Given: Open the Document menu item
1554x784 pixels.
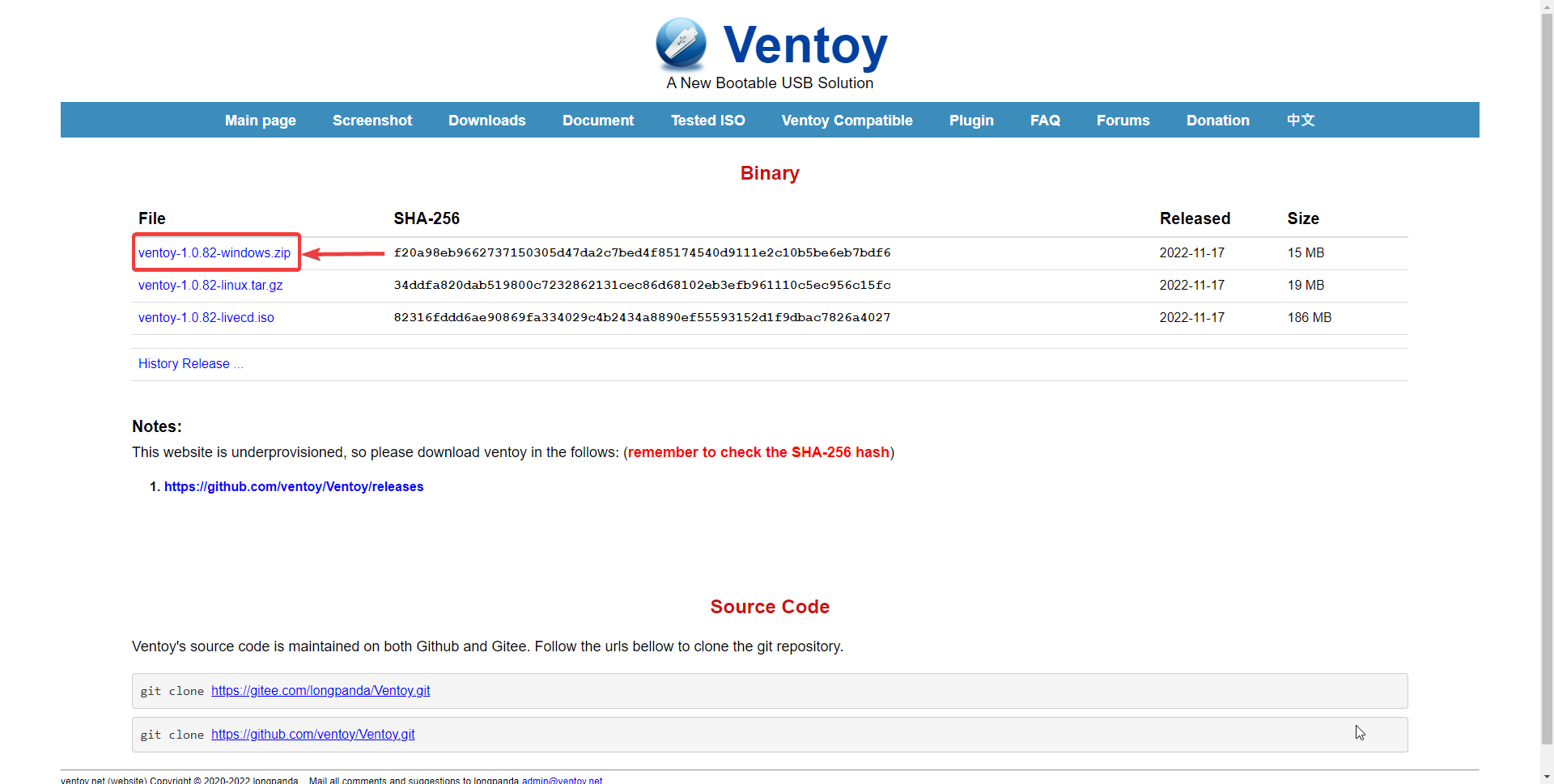Looking at the screenshot, I should (x=598, y=121).
